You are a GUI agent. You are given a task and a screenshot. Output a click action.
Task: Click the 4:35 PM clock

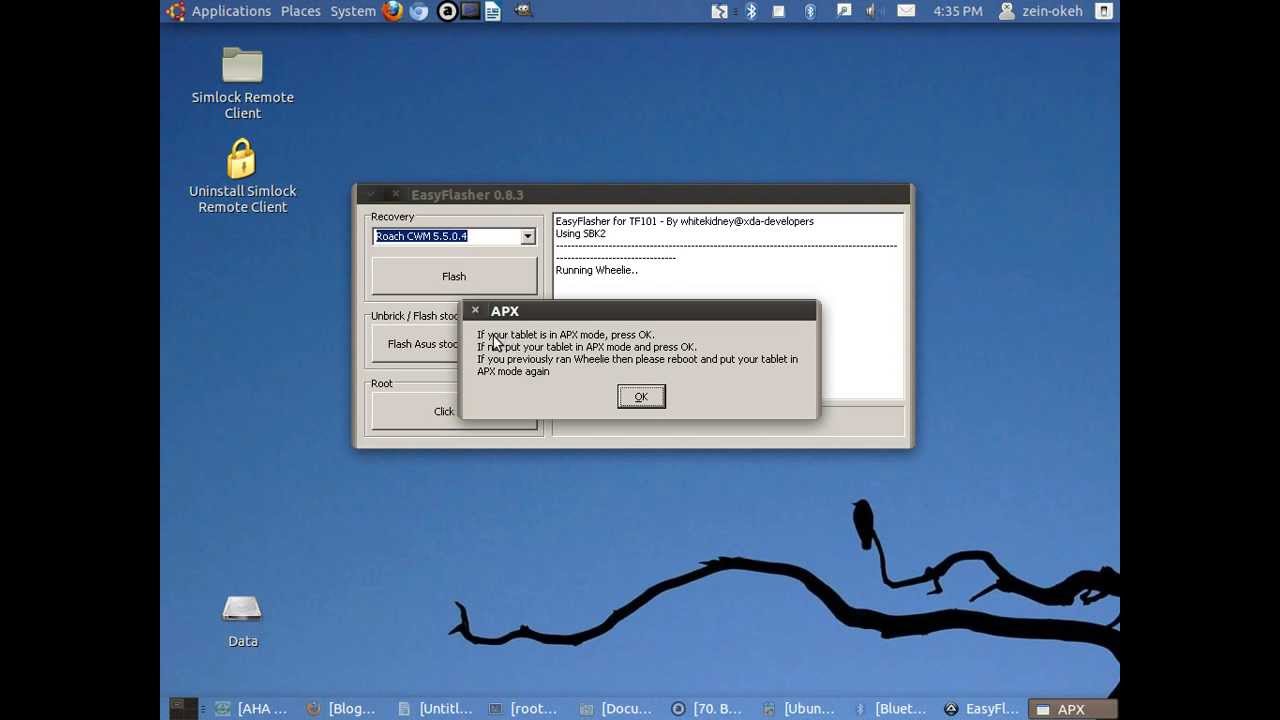958,11
